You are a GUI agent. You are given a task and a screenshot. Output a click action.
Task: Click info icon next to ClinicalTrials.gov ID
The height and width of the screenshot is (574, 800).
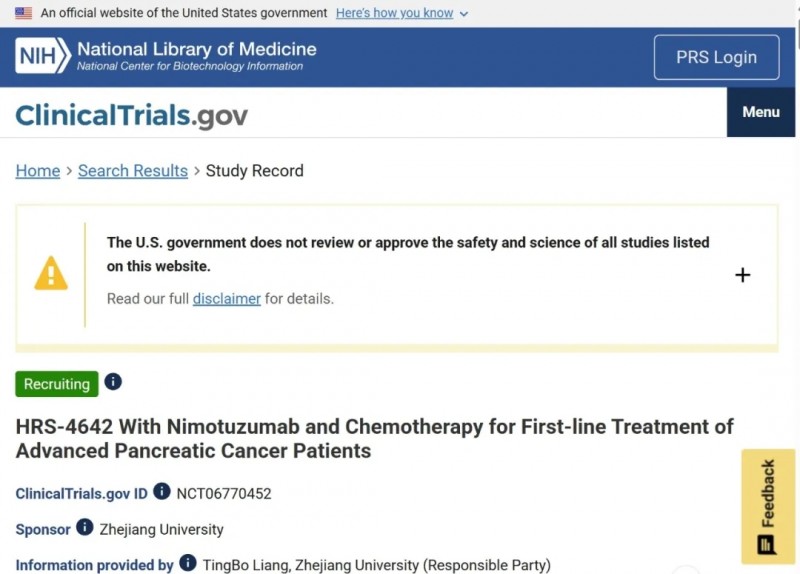click(x=161, y=492)
